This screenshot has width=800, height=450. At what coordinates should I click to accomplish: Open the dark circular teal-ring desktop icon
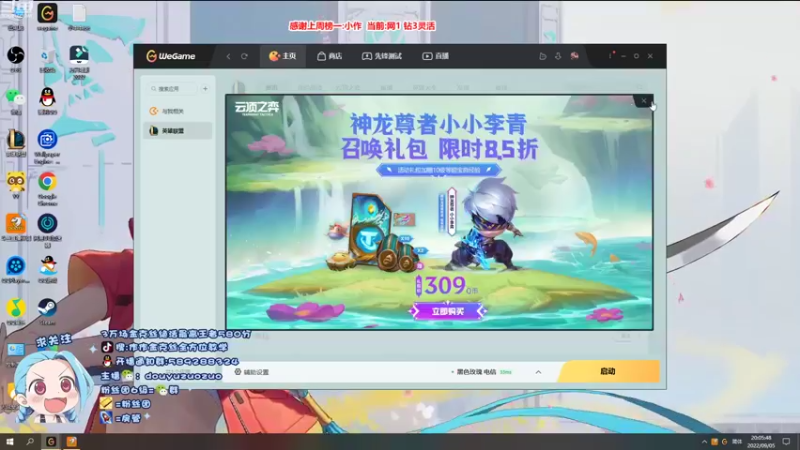(47, 231)
